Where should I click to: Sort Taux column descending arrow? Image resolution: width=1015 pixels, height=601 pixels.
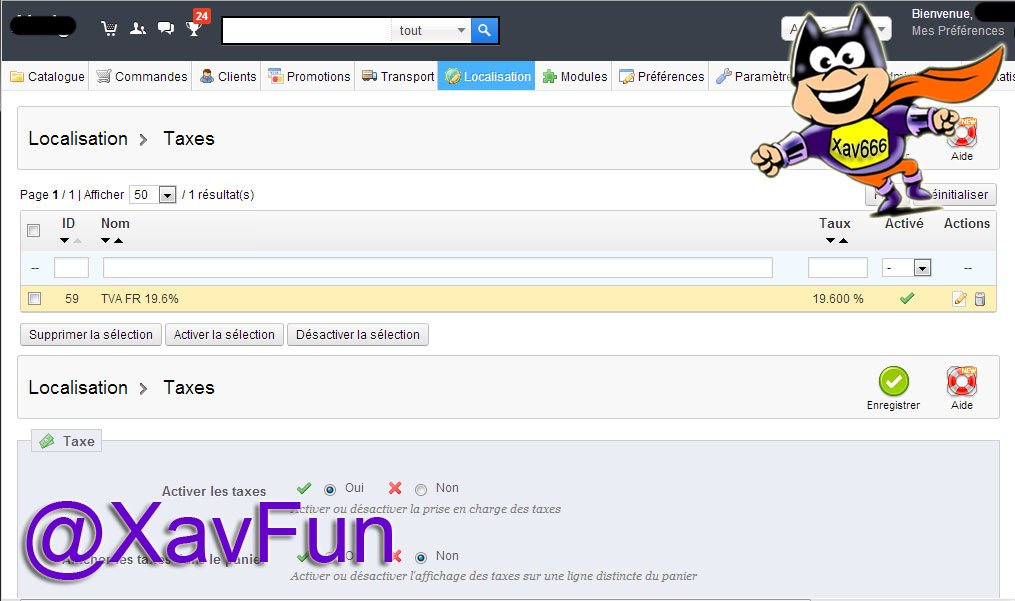coord(831,240)
